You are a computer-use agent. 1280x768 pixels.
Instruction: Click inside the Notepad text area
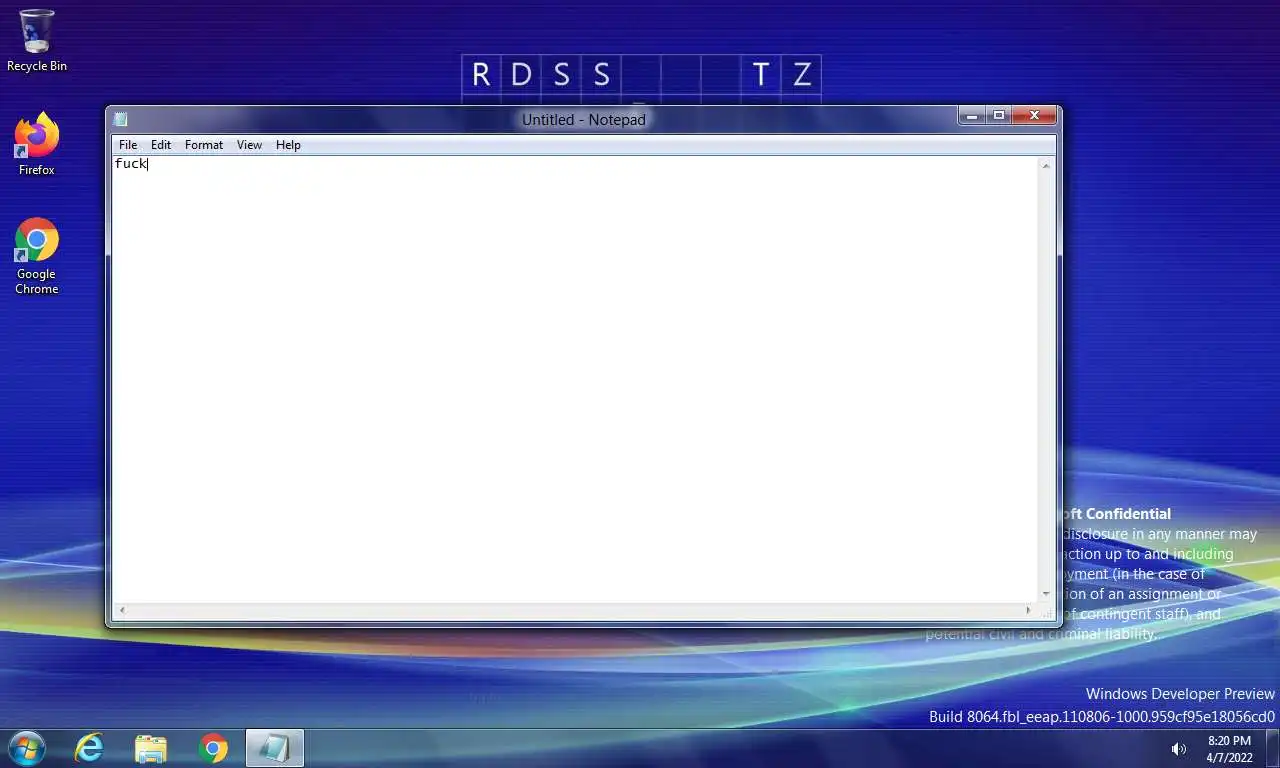(x=575, y=380)
